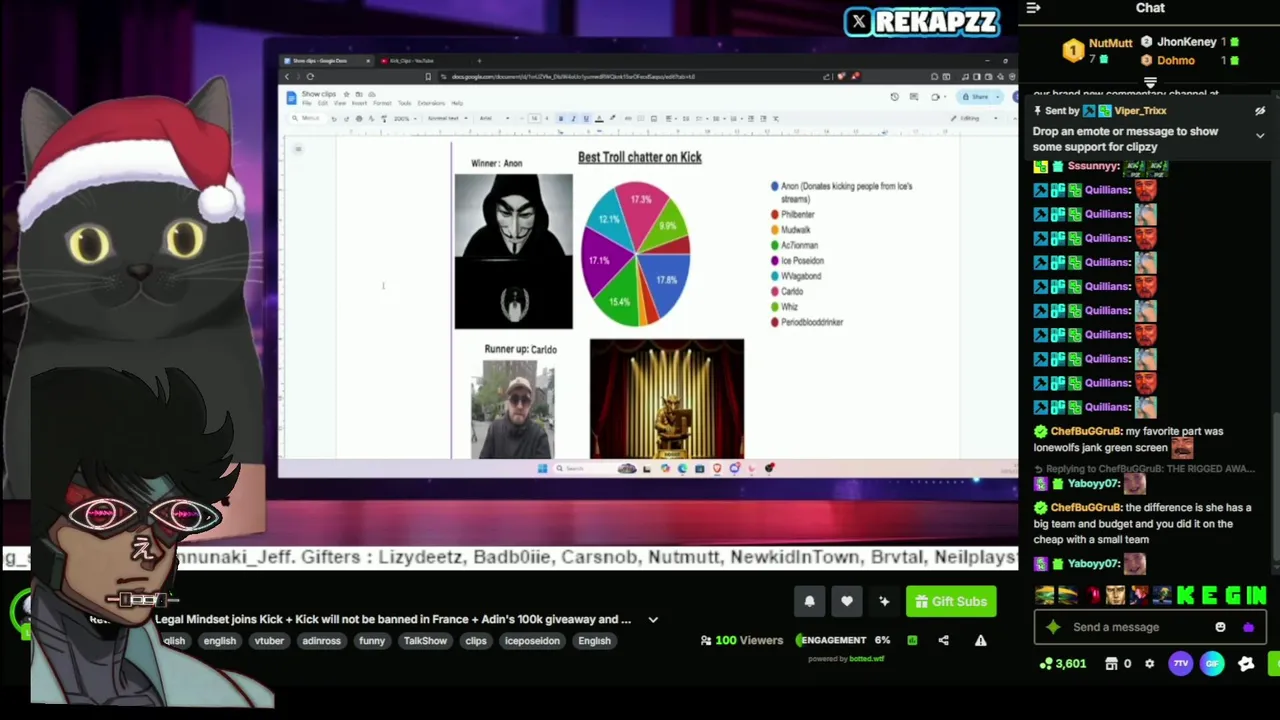Open the Arial font dropdown
The width and height of the screenshot is (1280, 720).
[493, 118]
